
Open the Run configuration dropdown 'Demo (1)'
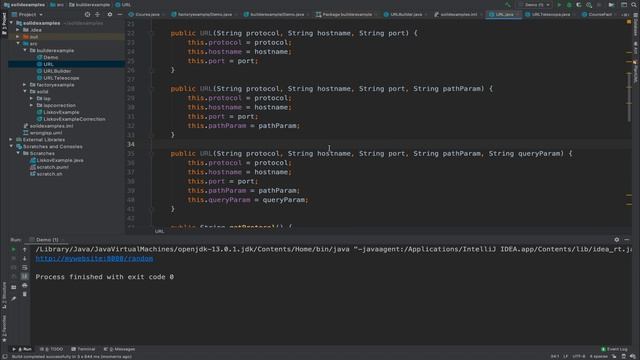[535, 5]
